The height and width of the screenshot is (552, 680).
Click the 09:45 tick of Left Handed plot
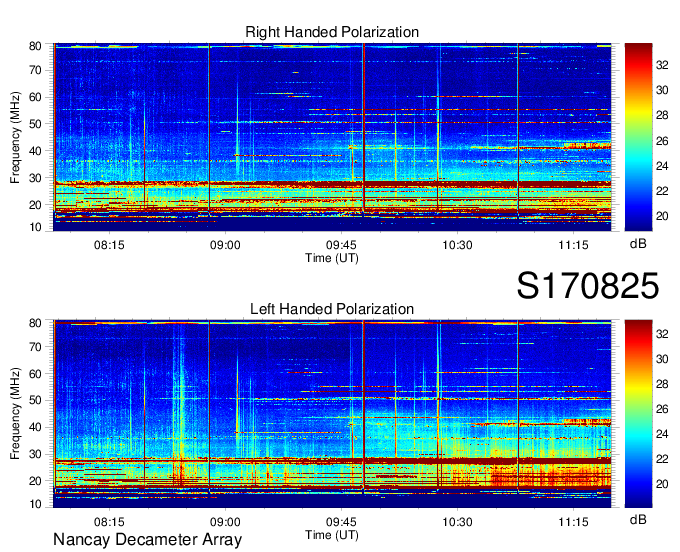341,522
